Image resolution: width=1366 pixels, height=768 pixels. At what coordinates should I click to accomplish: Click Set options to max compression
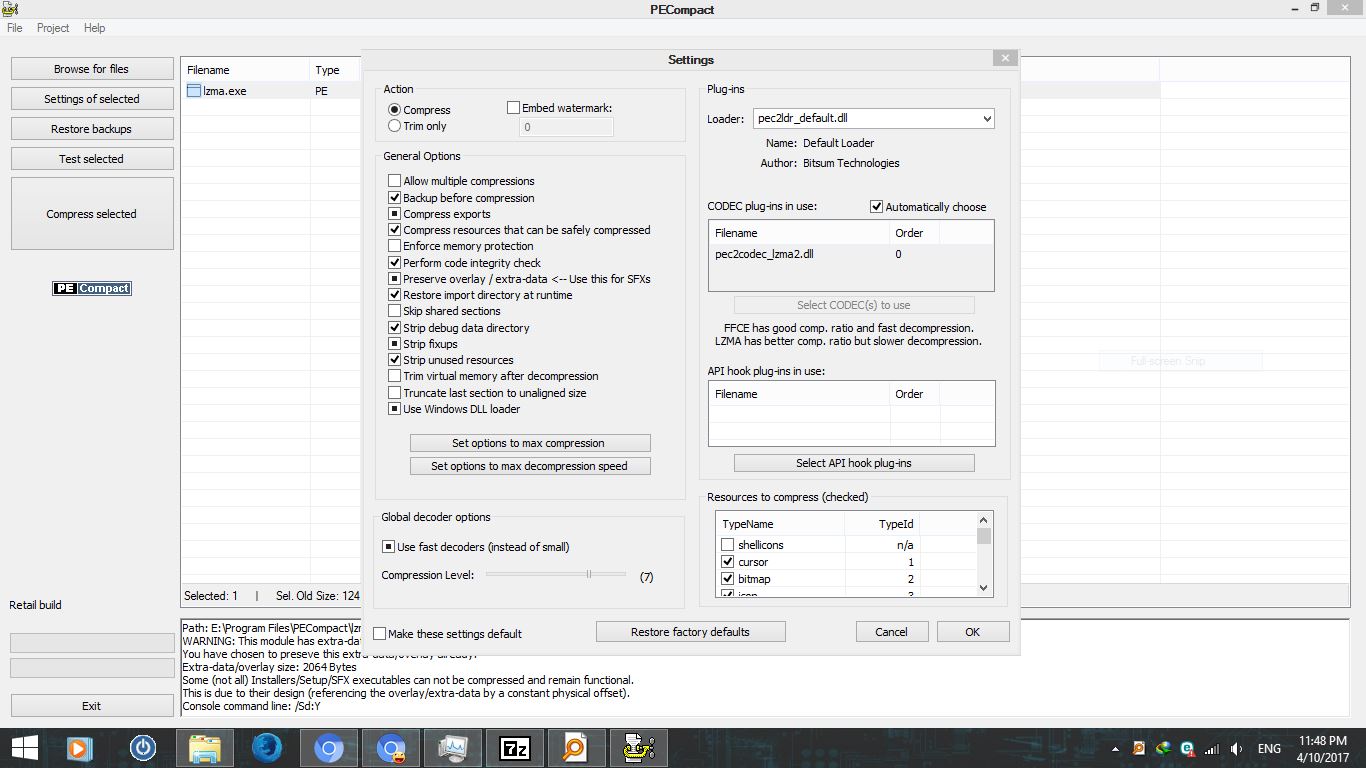pos(530,443)
